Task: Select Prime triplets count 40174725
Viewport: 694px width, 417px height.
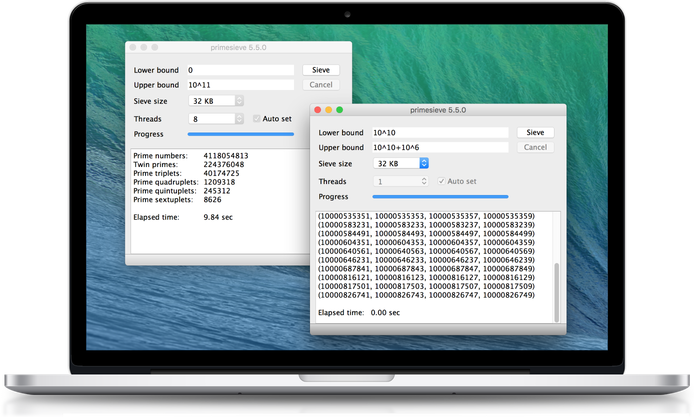Action: pos(221,173)
